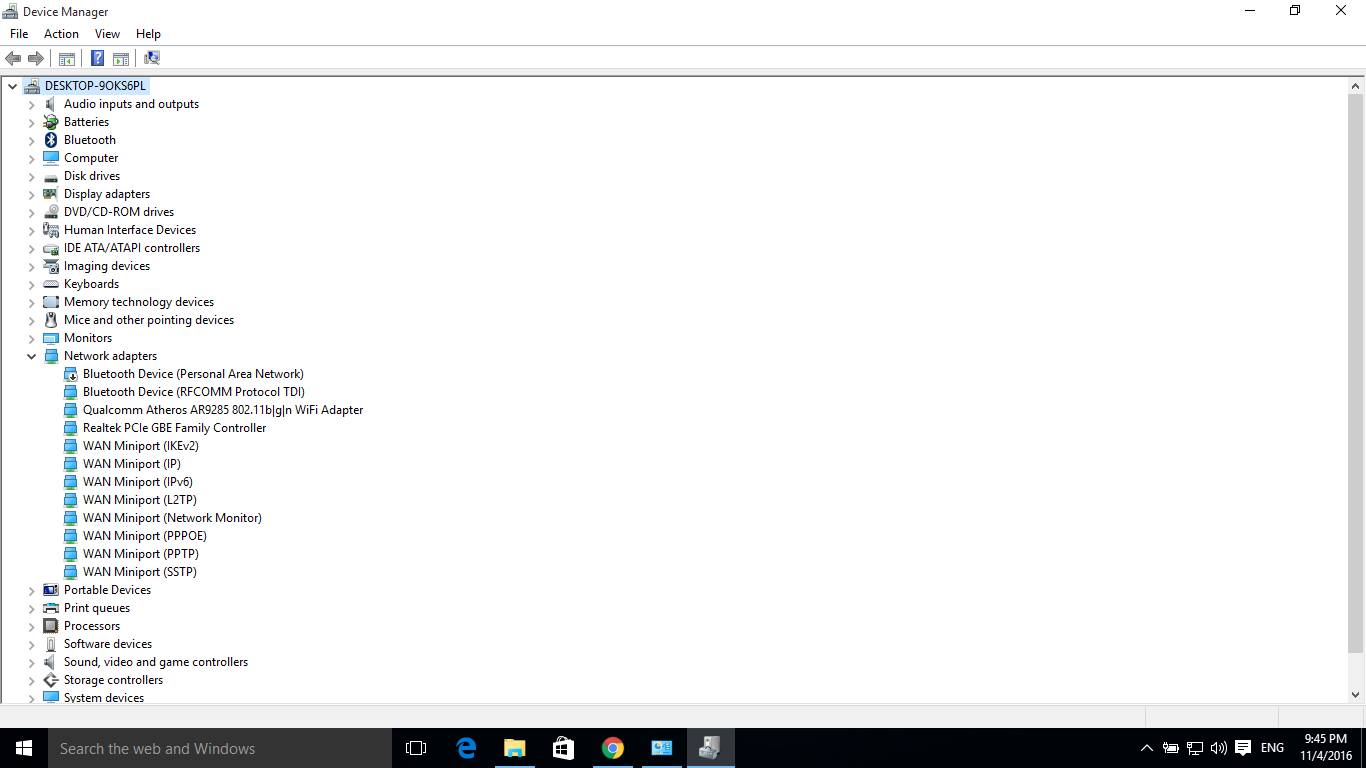Image resolution: width=1366 pixels, height=768 pixels.
Task: Select WAN Miniport (IKEv2)
Action: (x=141, y=446)
